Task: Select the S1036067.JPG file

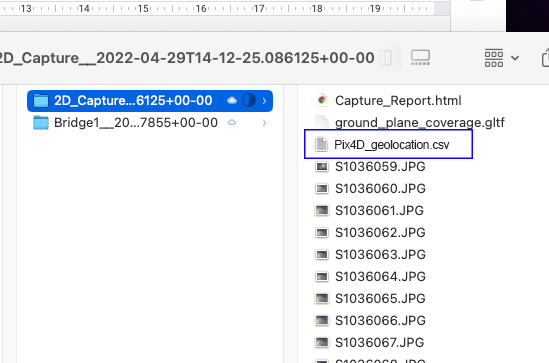Action: tap(379, 342)
